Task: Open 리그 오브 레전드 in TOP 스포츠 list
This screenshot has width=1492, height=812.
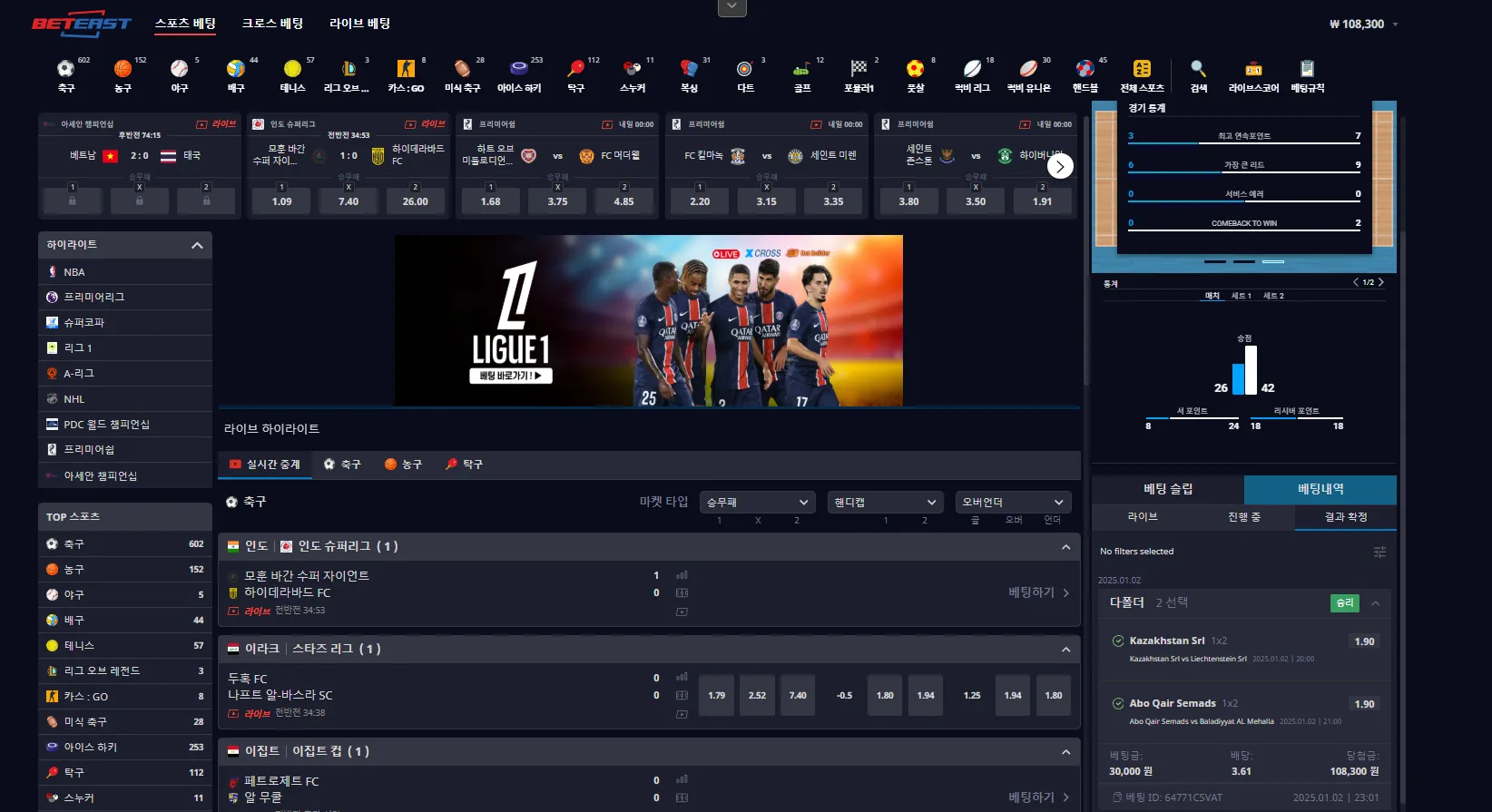Action: pos(125,671)
